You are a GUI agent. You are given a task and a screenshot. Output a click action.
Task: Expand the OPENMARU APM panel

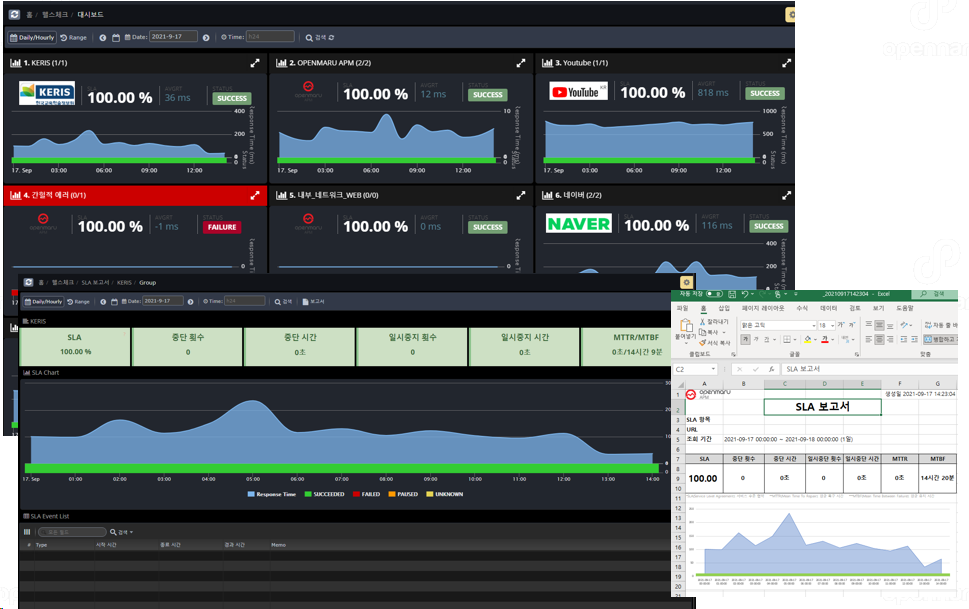[x=520, y=62]
